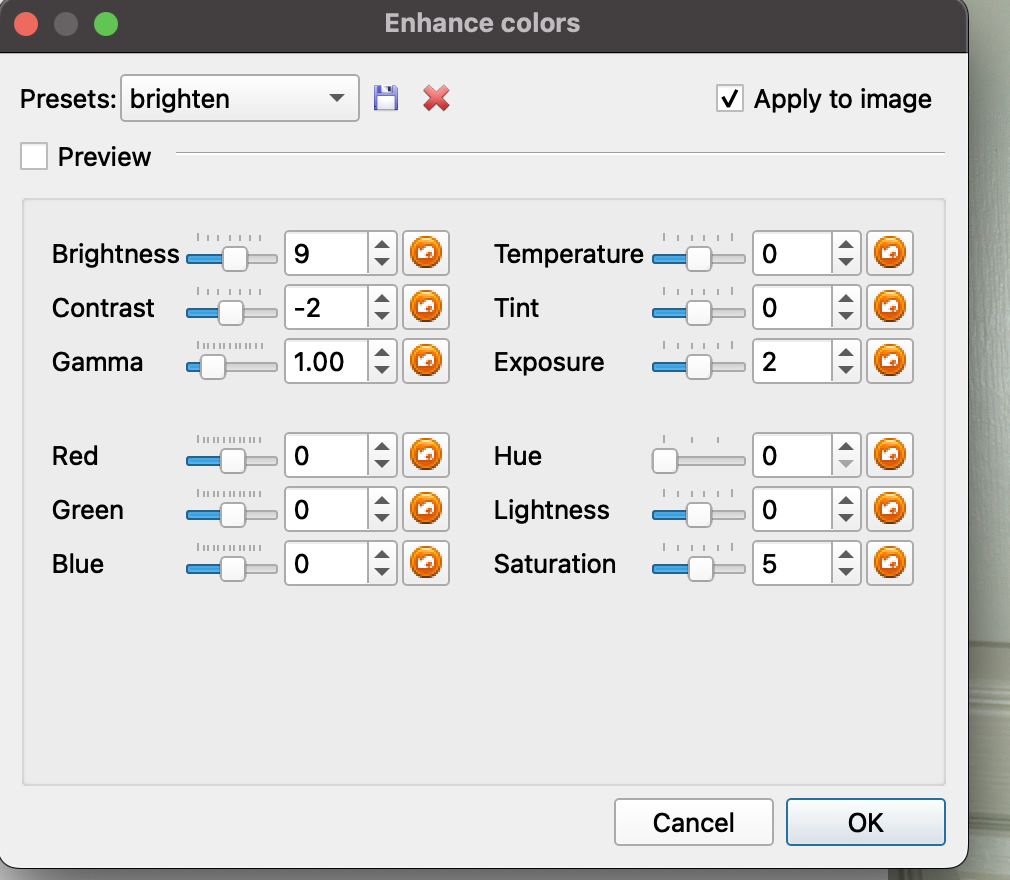Reset Saturation using orange icon

coord(889,564)
